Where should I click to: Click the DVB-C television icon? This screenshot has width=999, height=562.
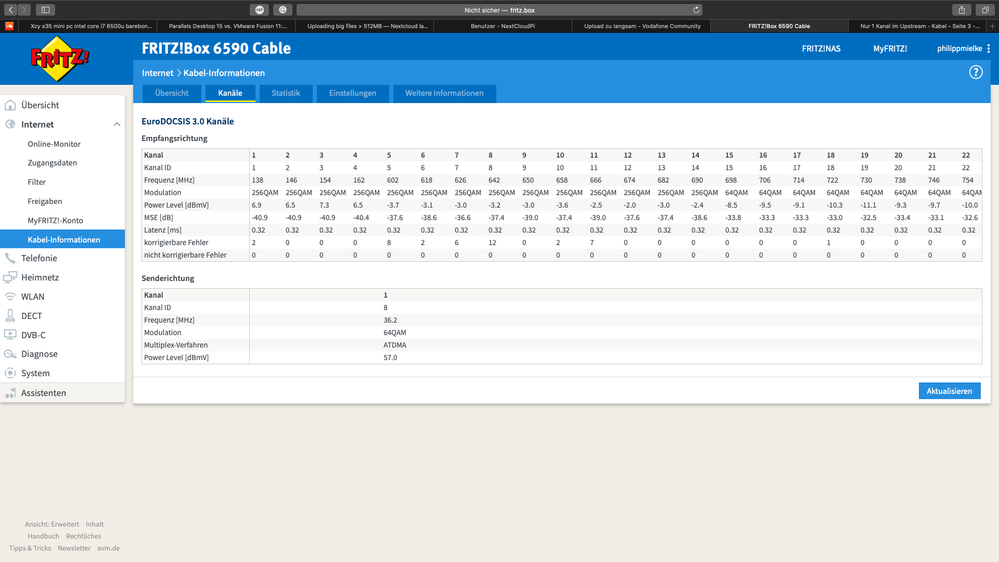[10, 335]
